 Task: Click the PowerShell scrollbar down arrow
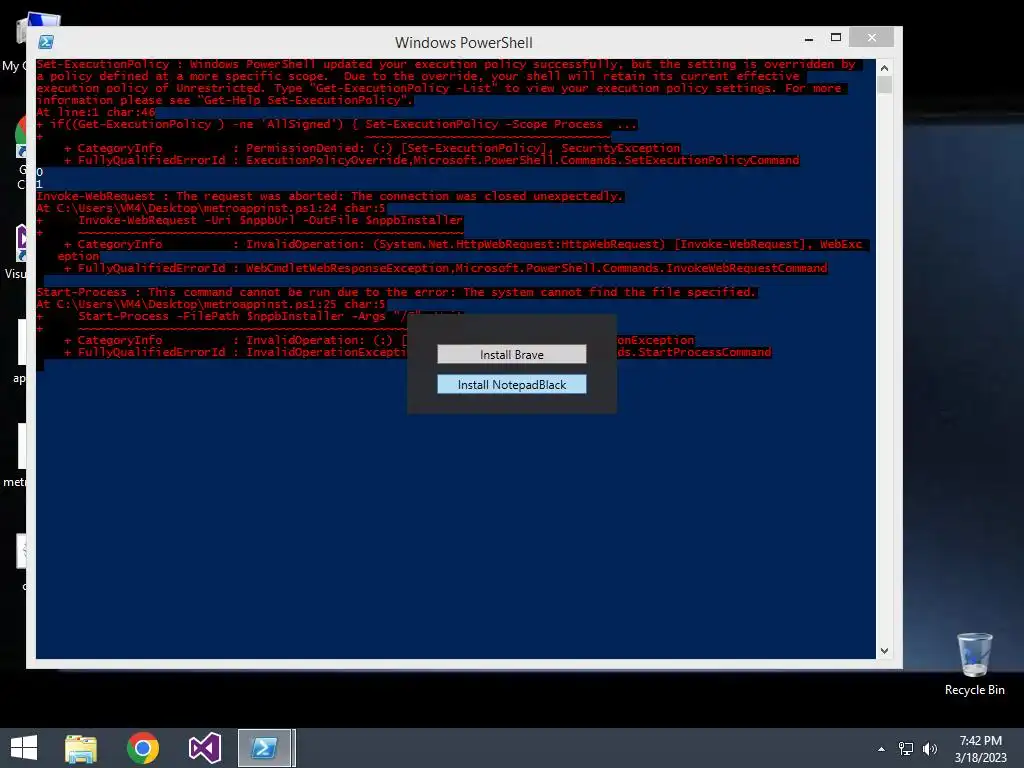tap(884, 650)
